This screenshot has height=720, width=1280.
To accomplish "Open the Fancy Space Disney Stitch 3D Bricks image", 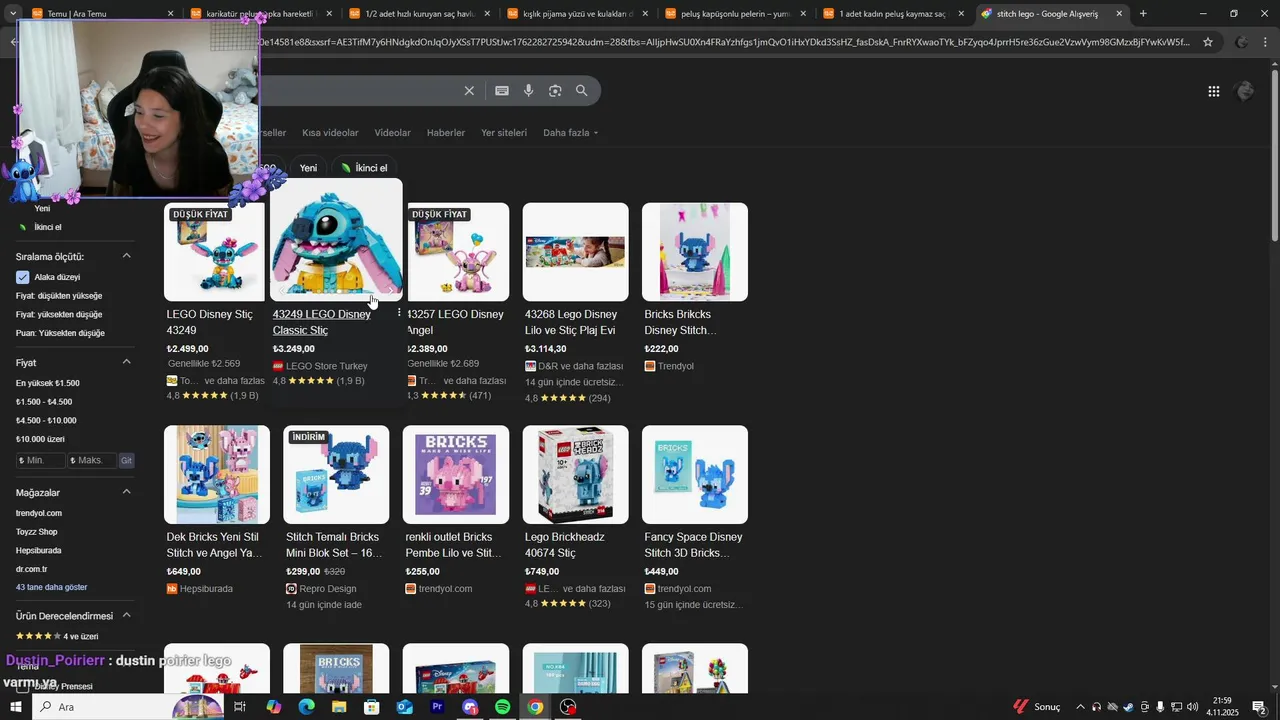I will click(x=695, y=475).
